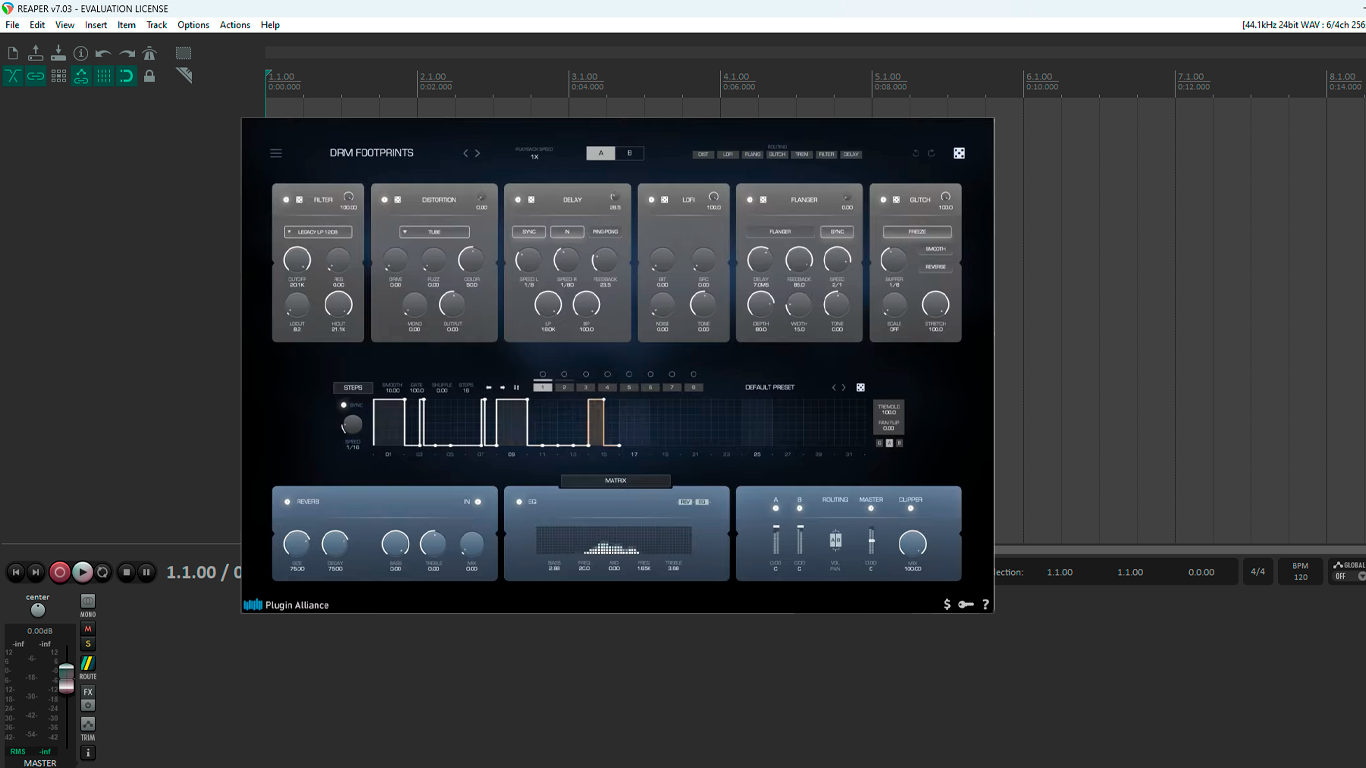
Task: Randomize the sequencer preset dice
Action: pyautogui.click(x=860, y=388)
